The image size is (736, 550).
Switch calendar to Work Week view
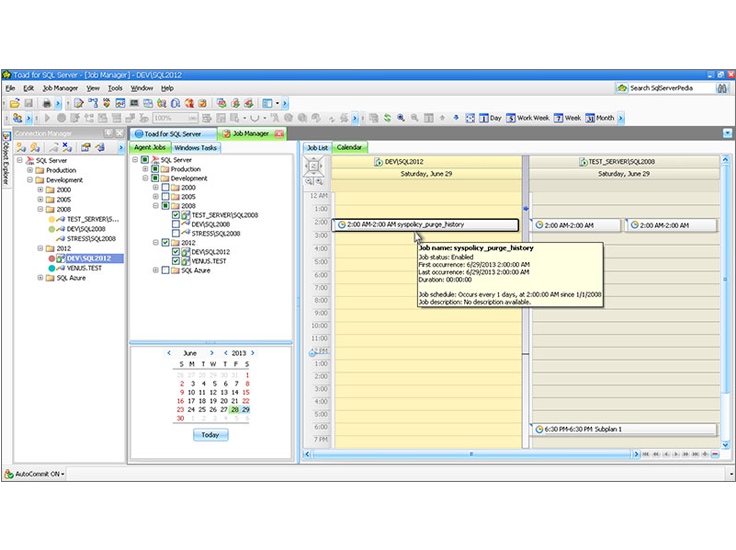click(528, 118)
